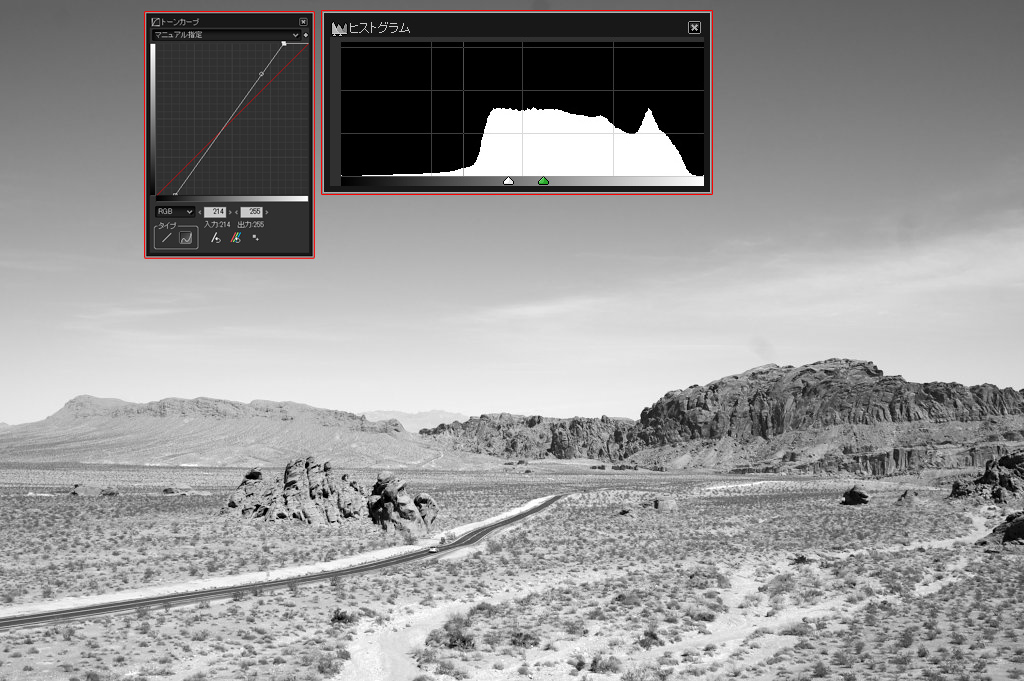Click the ヒストグラム panel title icon
1024x681 pixels.
click(338, 28)
